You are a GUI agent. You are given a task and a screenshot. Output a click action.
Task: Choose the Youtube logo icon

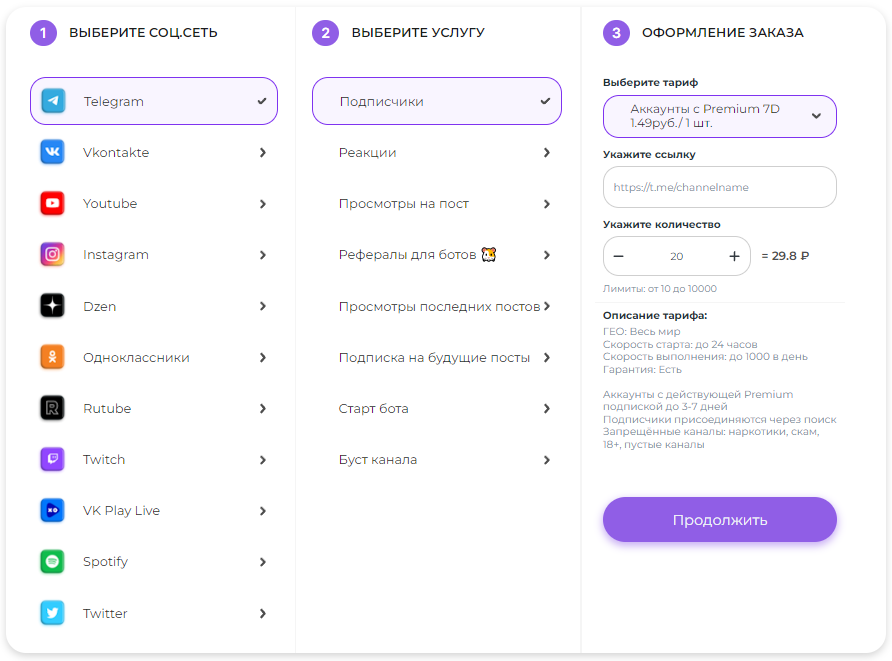tap(53, 203)
